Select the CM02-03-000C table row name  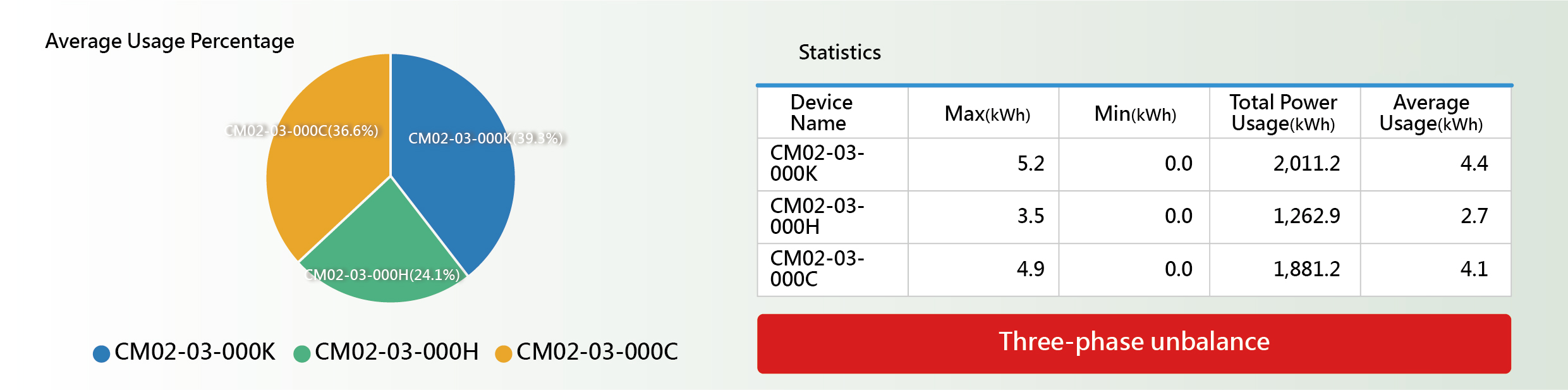pyautogui.click(x=817, y=269)
